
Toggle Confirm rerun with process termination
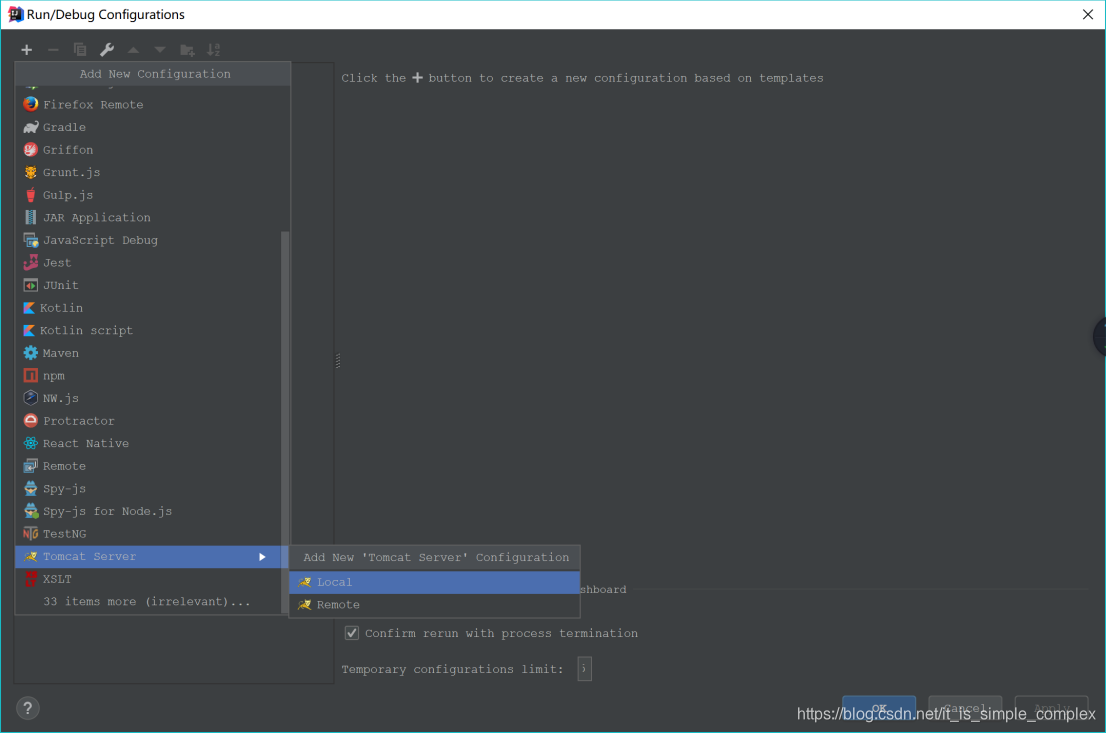[x=351, y=633]
